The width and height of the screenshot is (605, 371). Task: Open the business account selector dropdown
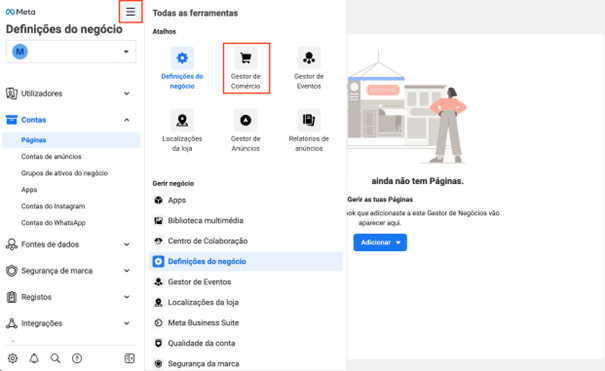click(71, 52)
